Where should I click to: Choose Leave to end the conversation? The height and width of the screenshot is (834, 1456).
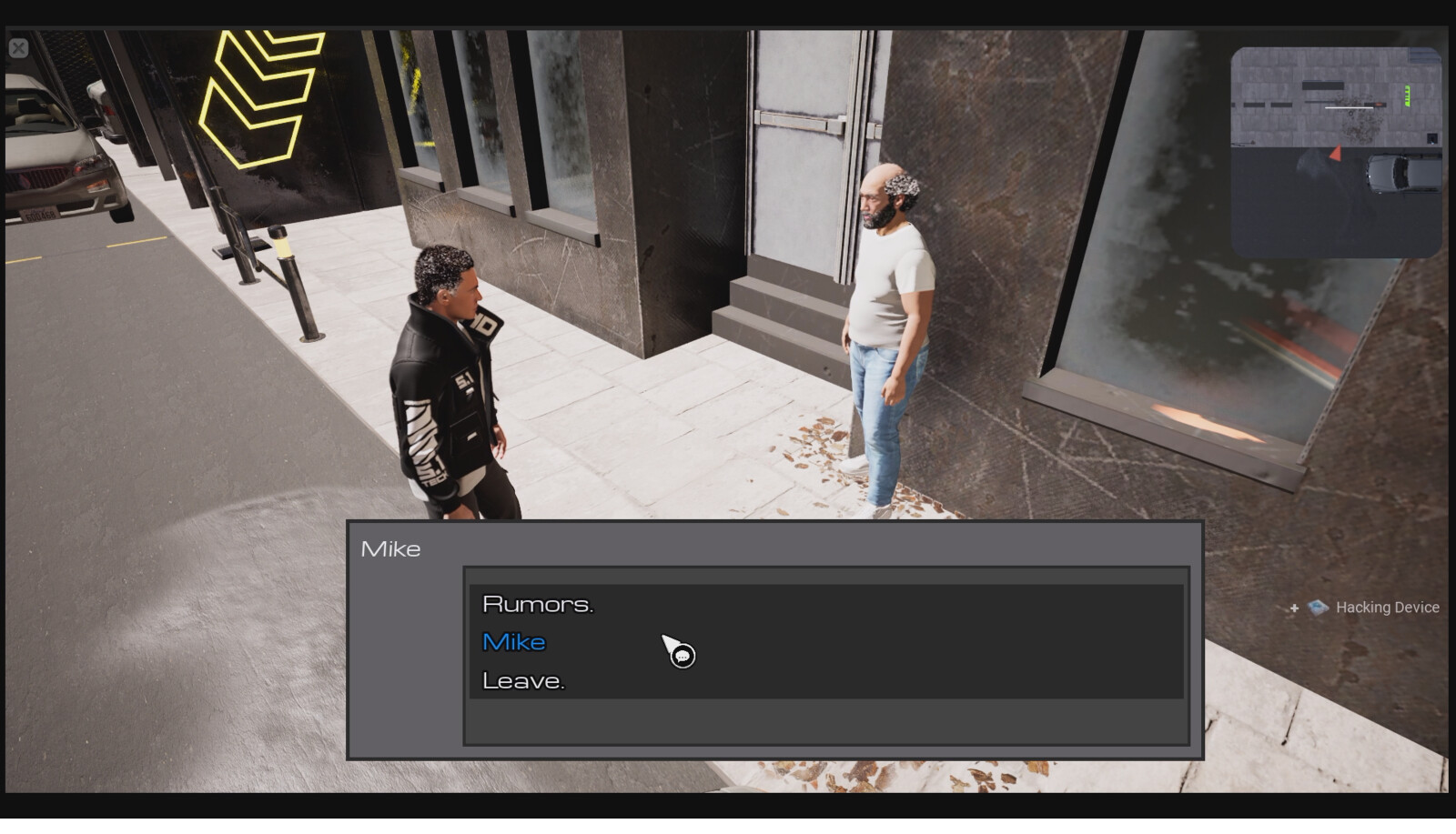tap(522, 680)
